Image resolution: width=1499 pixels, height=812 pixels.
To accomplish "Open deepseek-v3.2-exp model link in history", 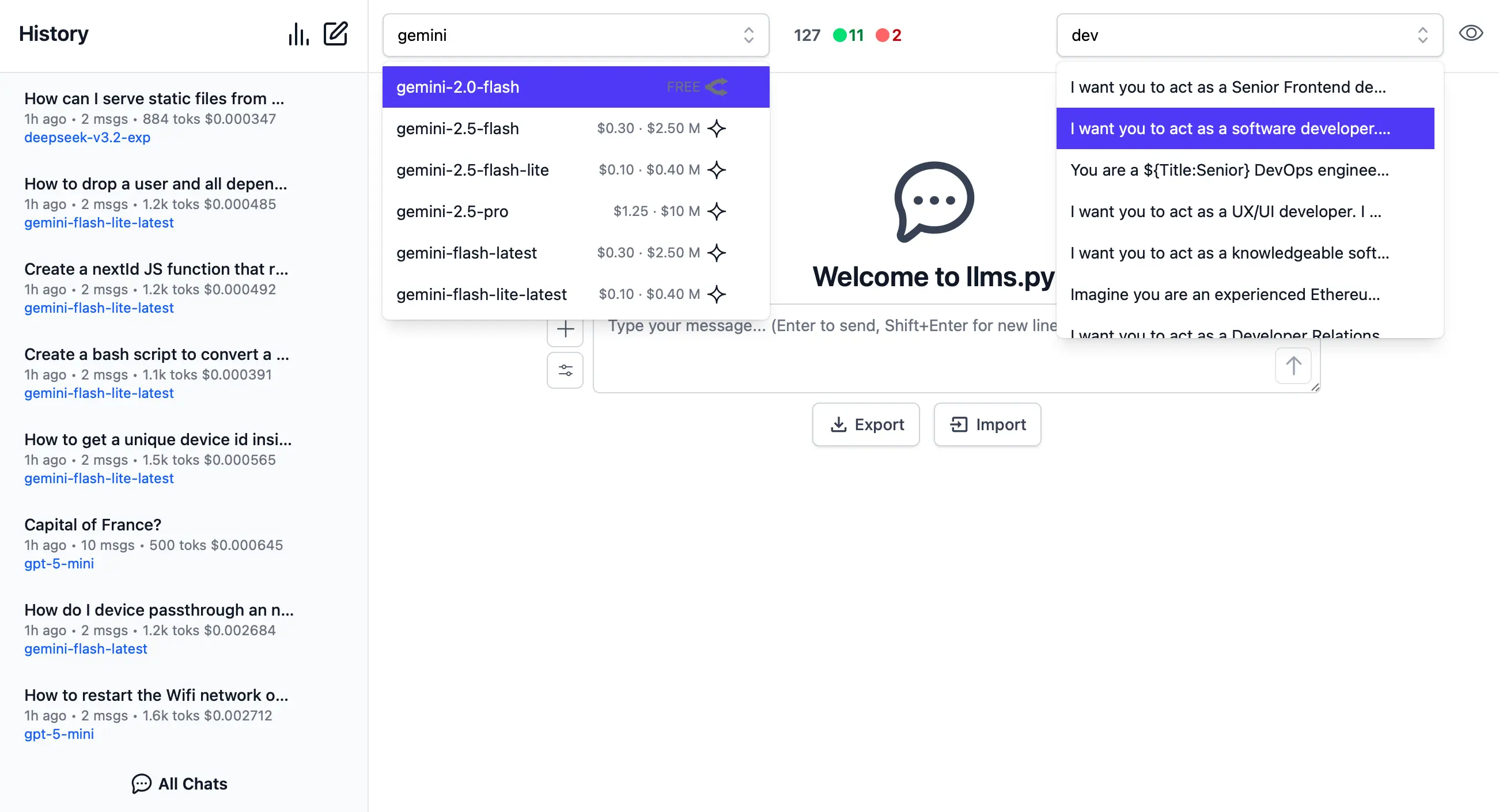I will 88,137.
